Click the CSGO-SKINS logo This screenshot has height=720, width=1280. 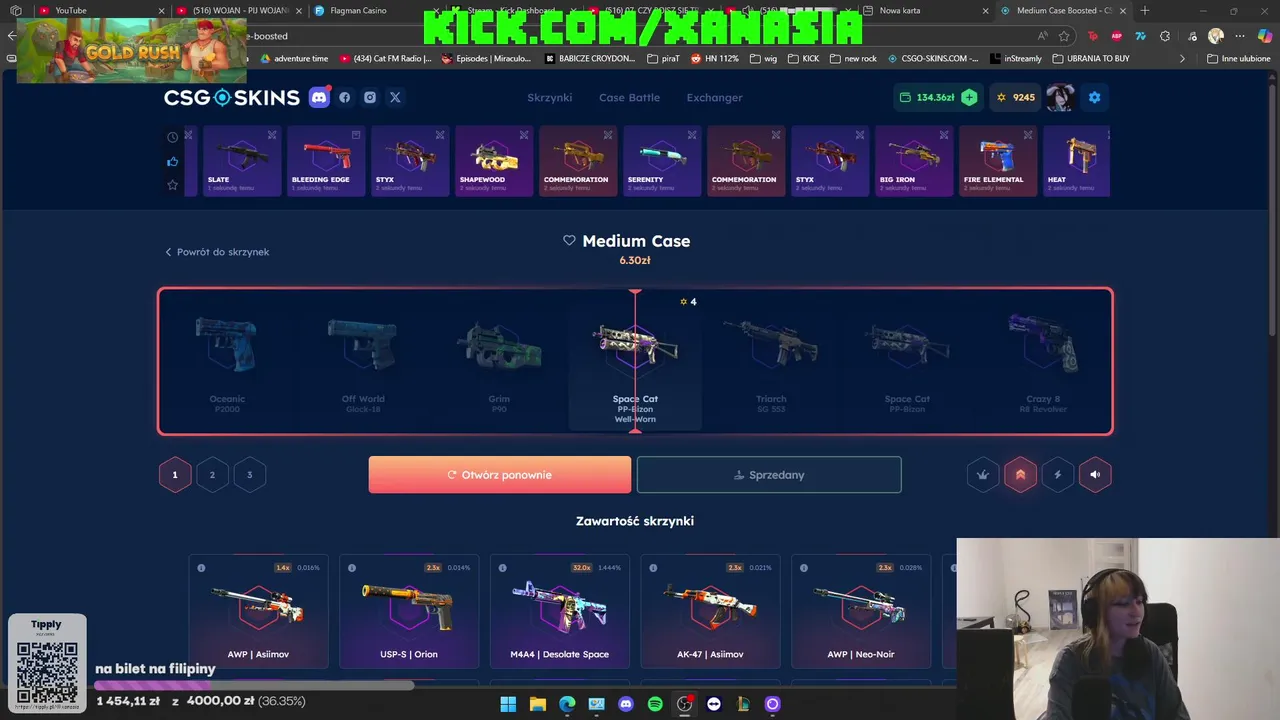232,97
